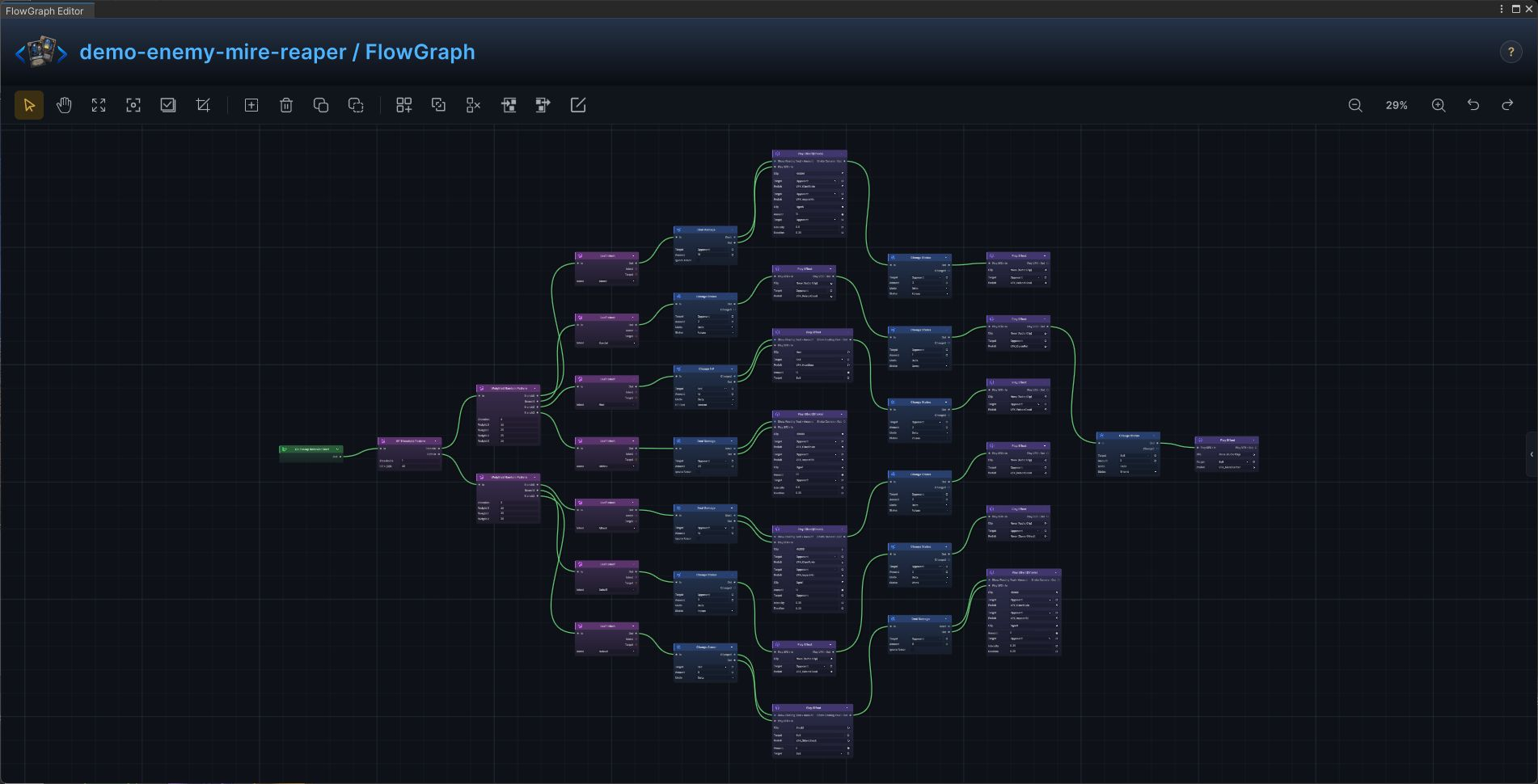Delete selected nodes with the trash icon
Screen dimensions: 1538x784
click(286, 105)
